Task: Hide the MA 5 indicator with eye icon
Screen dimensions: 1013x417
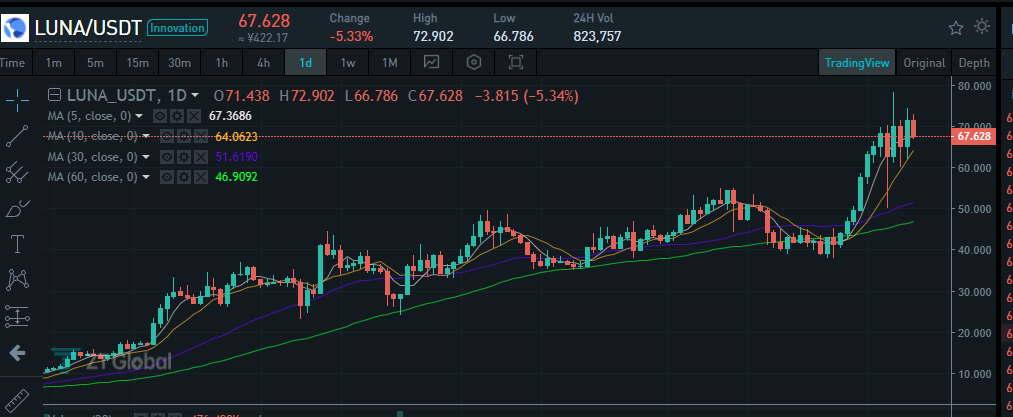Action: (x=158, y=116)
